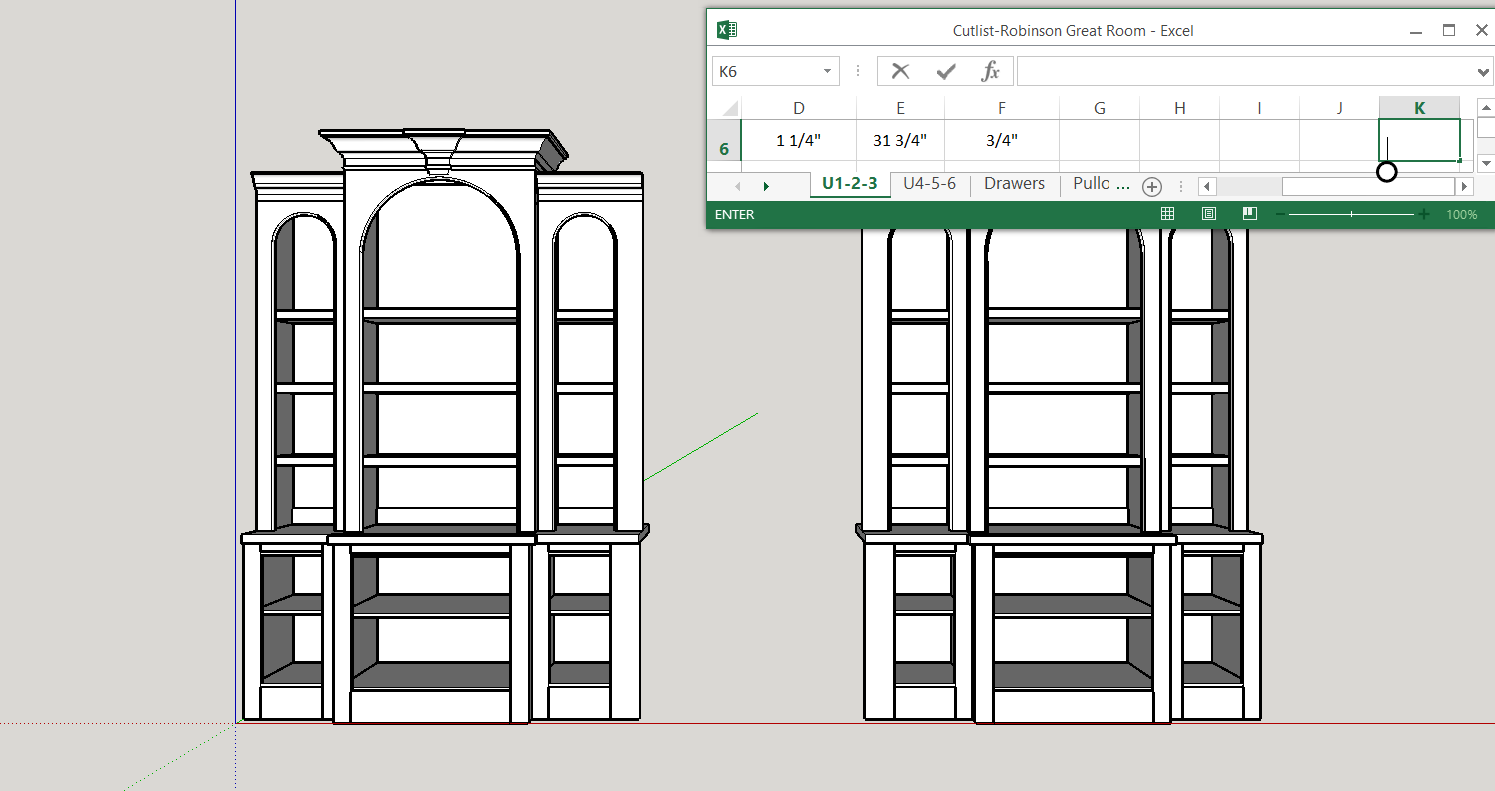Click the zoom slider handle

[1352, 214]
